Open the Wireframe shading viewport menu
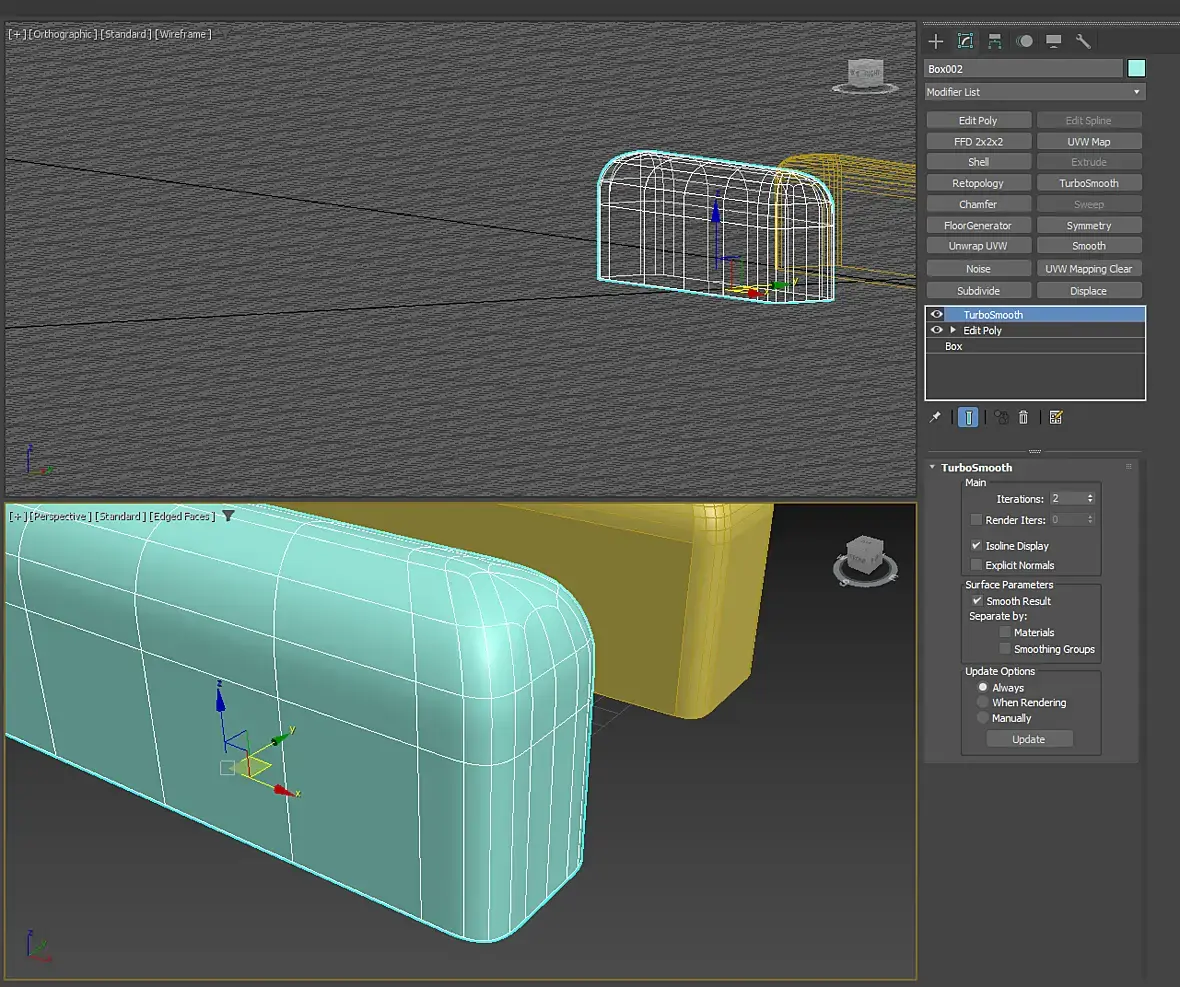This screenshot has height=987, width=1180. [183, 34]
